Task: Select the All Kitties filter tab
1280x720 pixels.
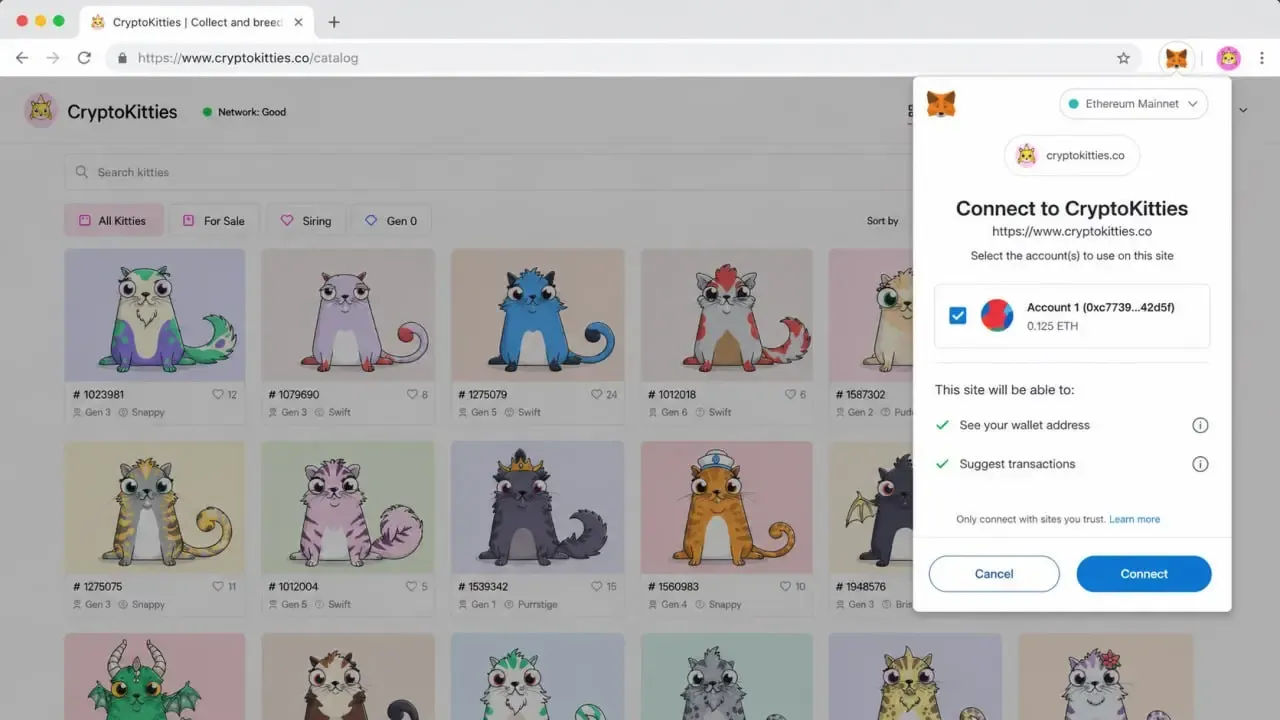Action: pos(114,221)
